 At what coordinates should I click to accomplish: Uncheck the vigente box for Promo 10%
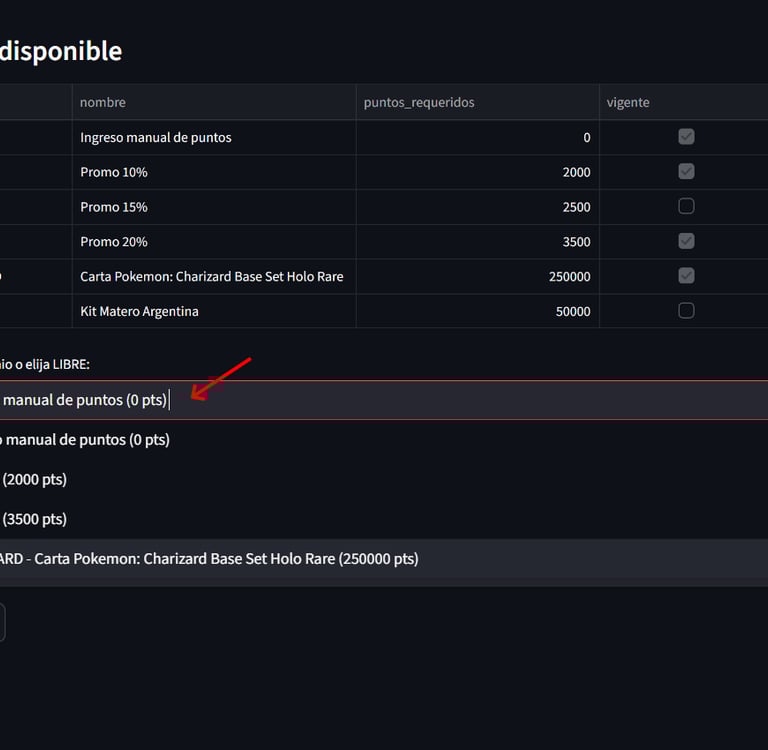686,172
